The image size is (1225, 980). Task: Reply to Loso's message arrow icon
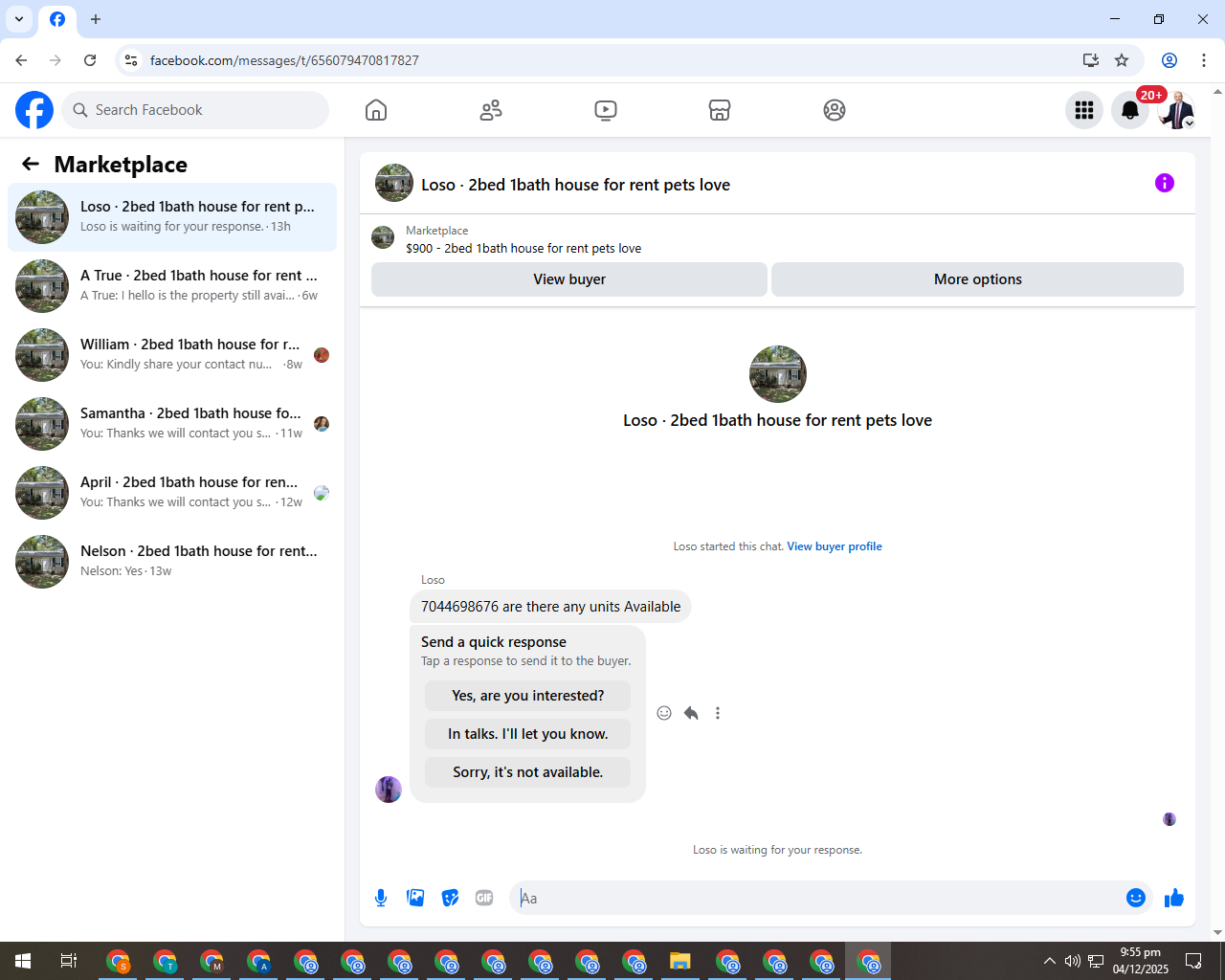click(x=691, y=713)
